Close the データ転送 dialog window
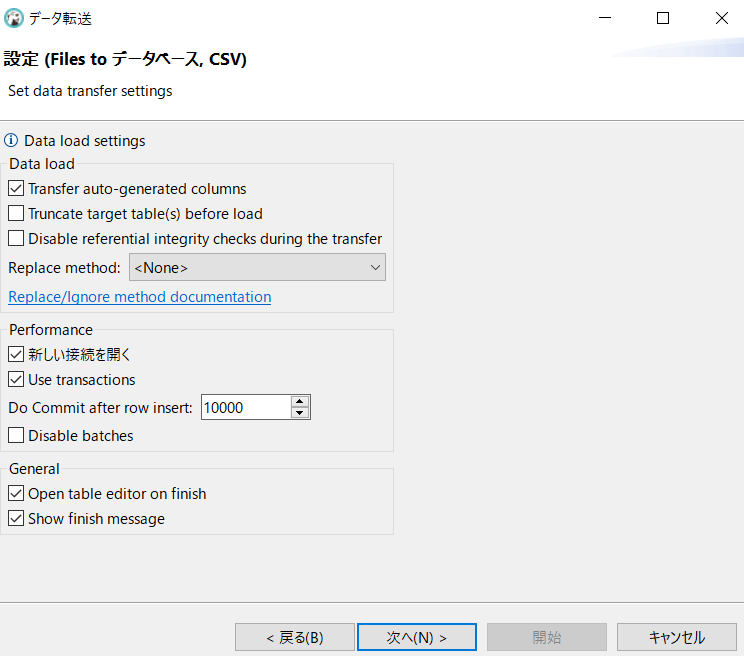 (x=722, y=18)
